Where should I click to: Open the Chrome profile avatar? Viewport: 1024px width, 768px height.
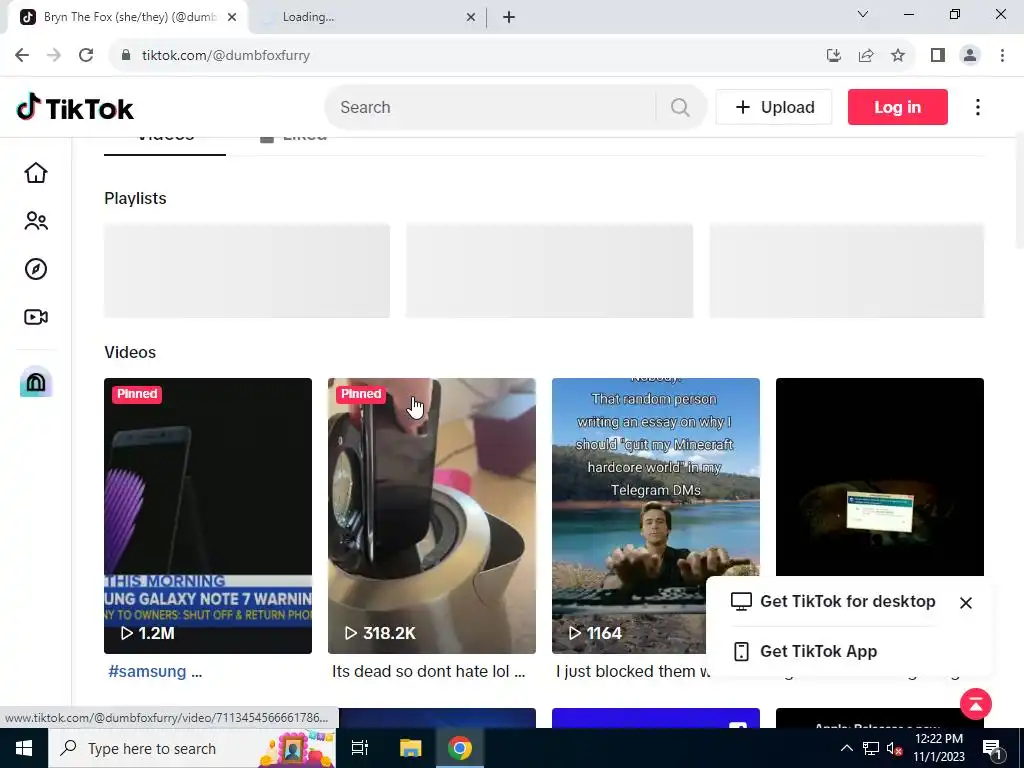[970, 56]
